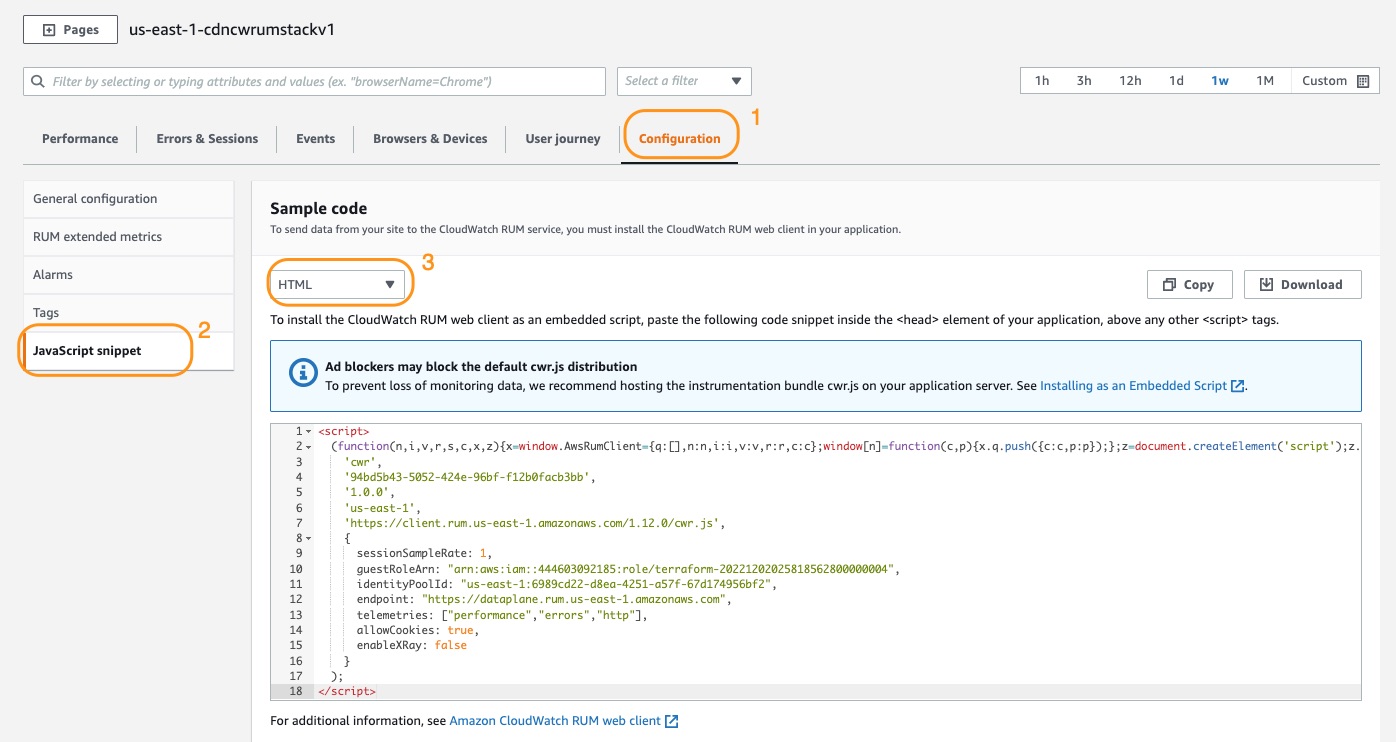Click the info icon in ad blocker alert
Viewport: 1396px width, 742px height.
point(303,374)
